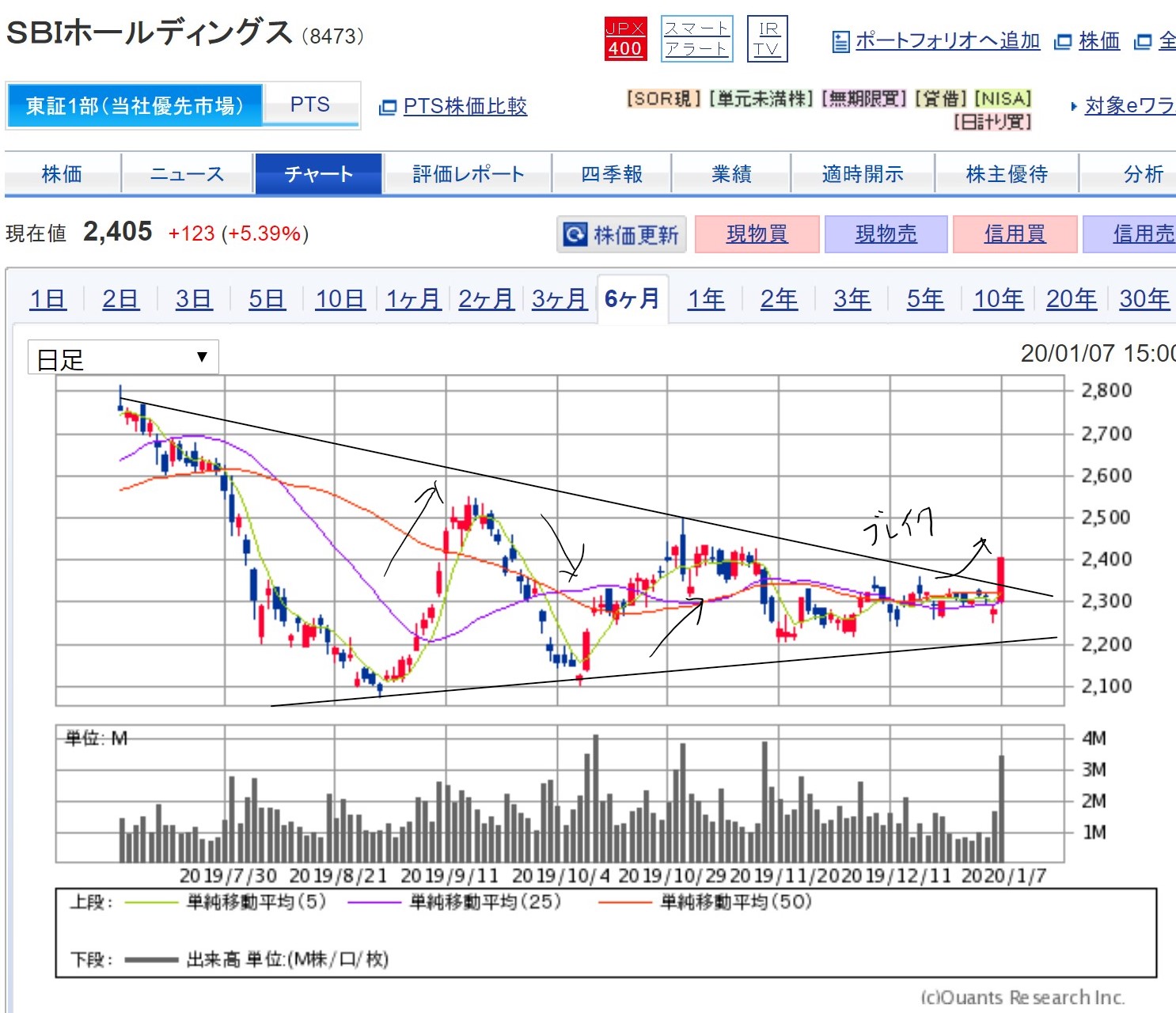The image size is (1176, 1013).
Task: Click the 現物買 button
Action: coord(757,234)
